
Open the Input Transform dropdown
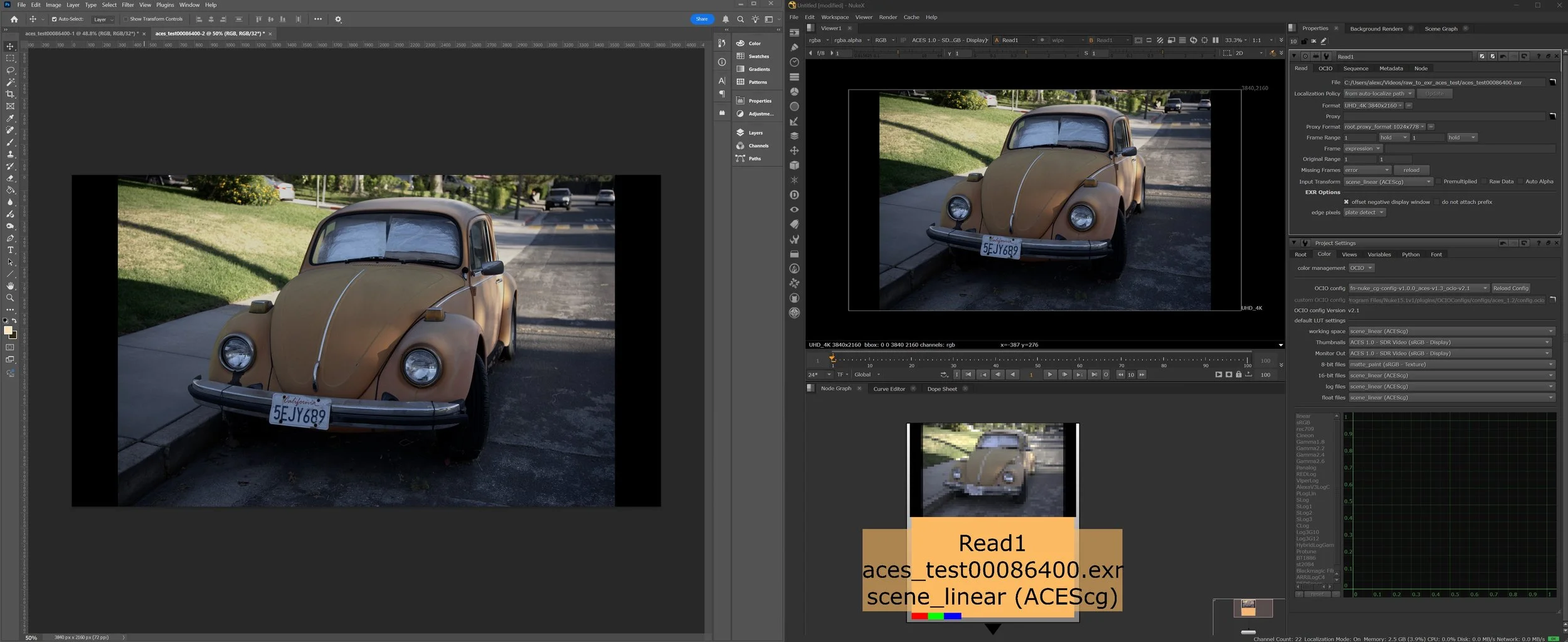(1388, 182)
